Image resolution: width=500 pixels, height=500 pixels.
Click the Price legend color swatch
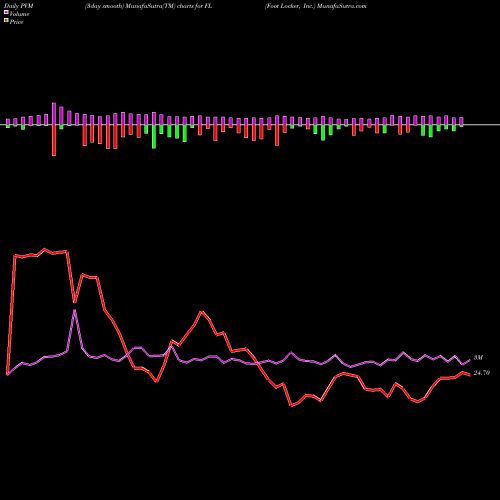(x=6, y=20)
